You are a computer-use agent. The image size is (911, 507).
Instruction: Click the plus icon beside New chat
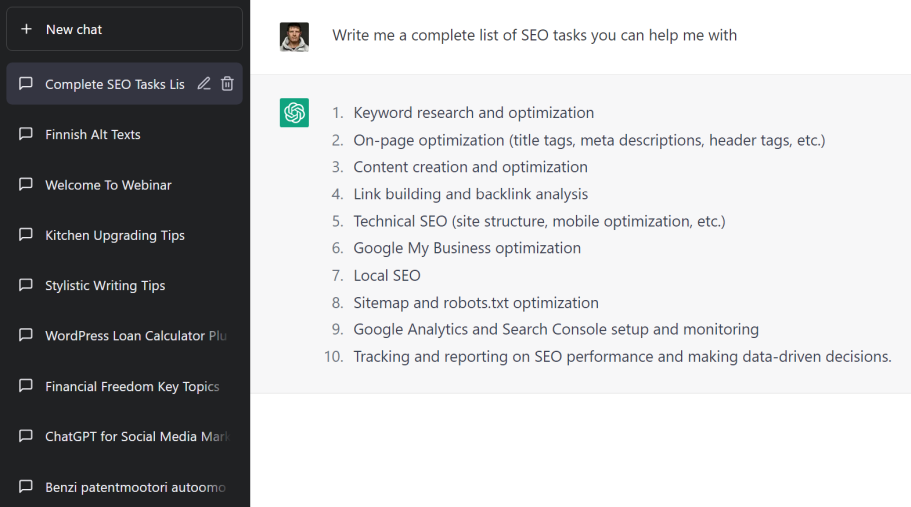pyautogui.click(x=26, y=29)
